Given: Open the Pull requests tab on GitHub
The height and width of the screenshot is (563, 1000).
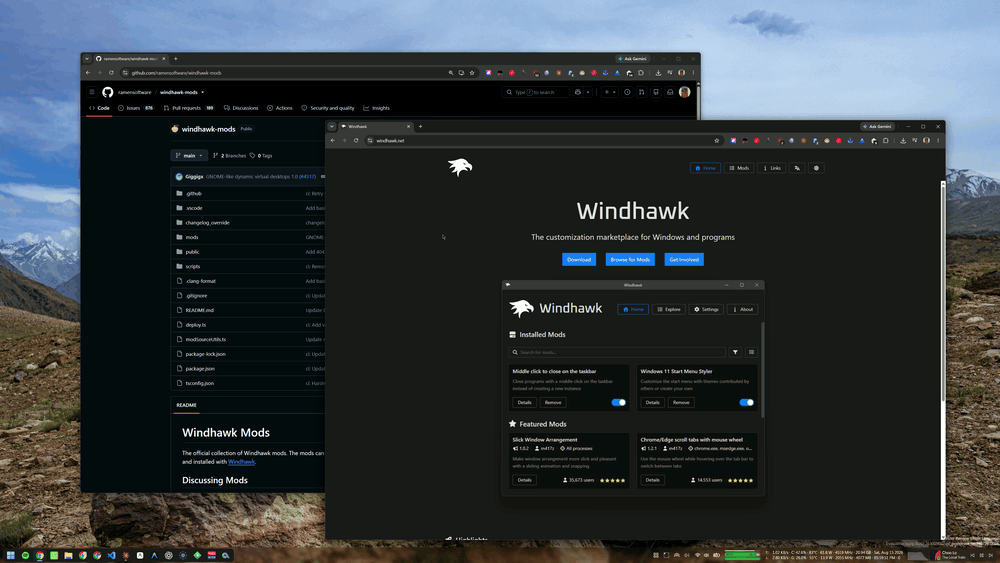Looking at the screenshot, I should [188, 108].
